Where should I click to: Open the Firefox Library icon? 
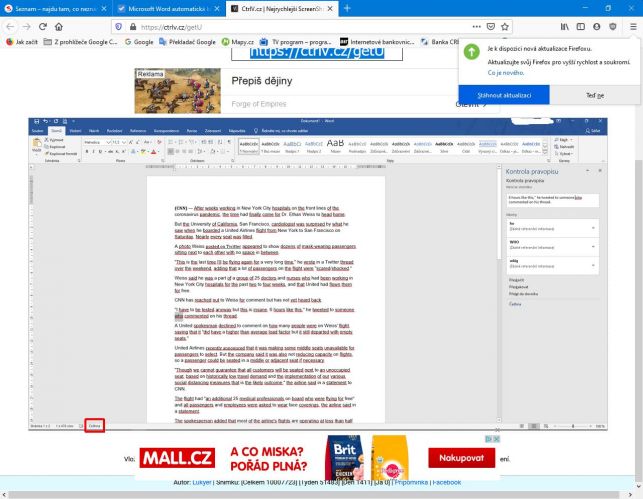565,27
